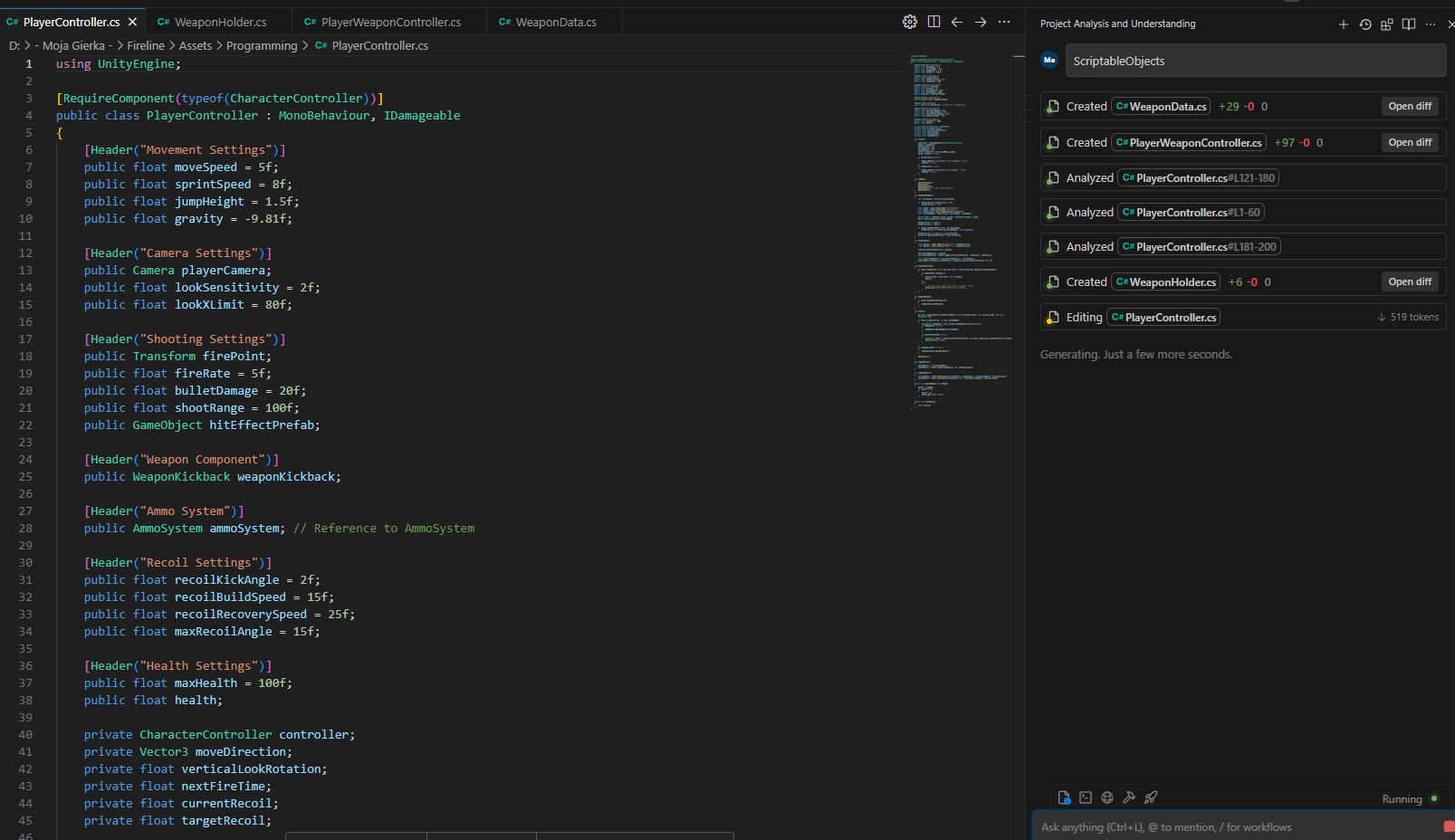Click PlayerController.cs breadcrumb segment

click(372, 45)
